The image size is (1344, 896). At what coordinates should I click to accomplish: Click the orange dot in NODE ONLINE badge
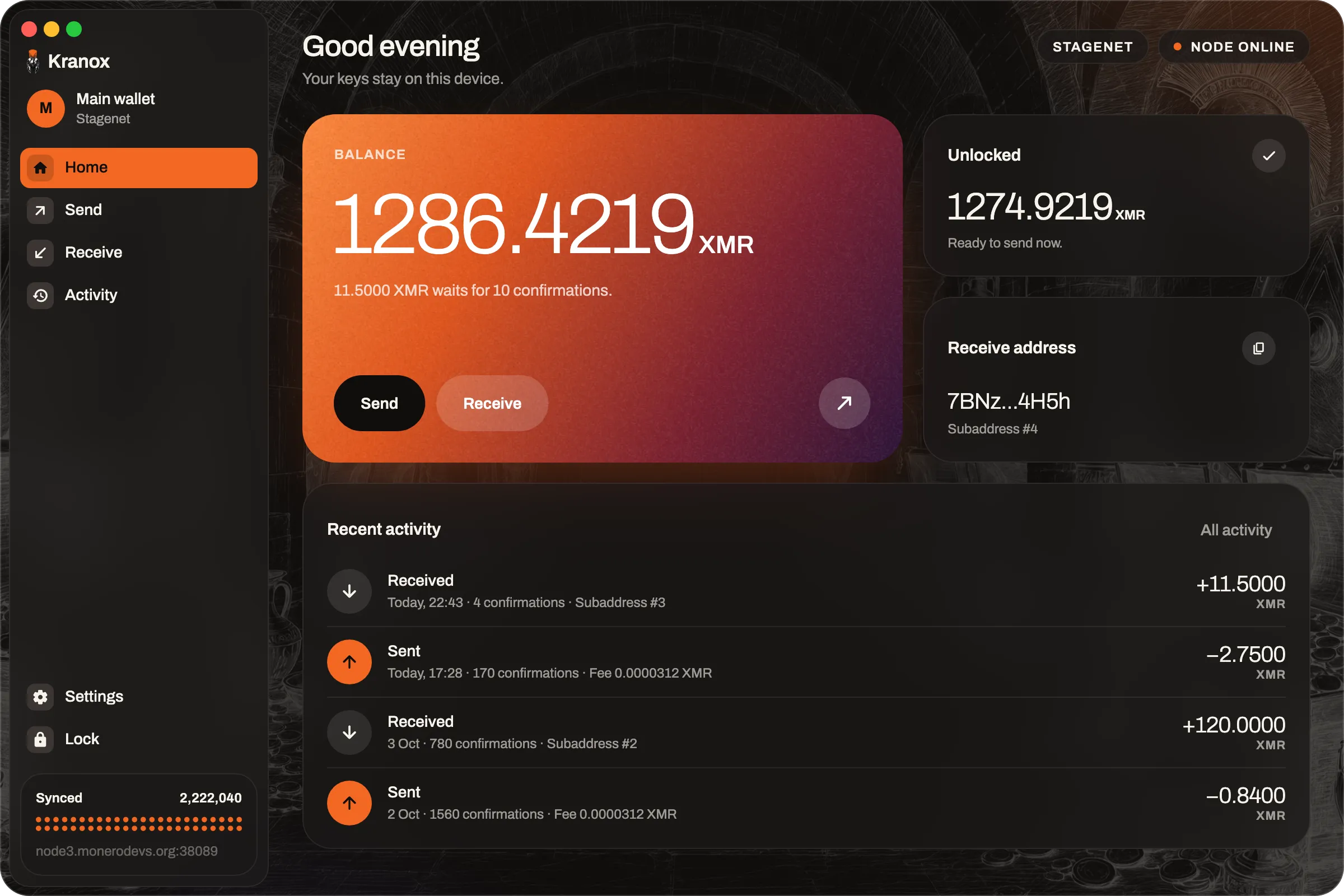point(1177,47)
